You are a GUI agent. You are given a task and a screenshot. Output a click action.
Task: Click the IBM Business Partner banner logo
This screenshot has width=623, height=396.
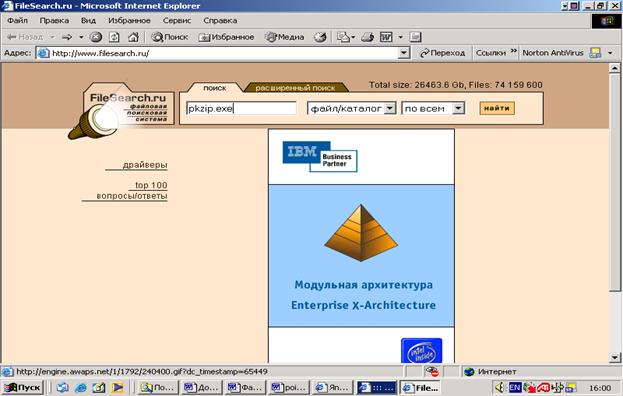[x=320, y=156]
